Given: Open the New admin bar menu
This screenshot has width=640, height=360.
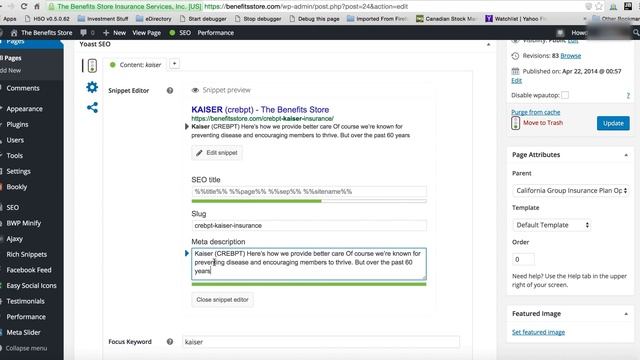Looking at the screenshot, I should [x=114, y=32].
